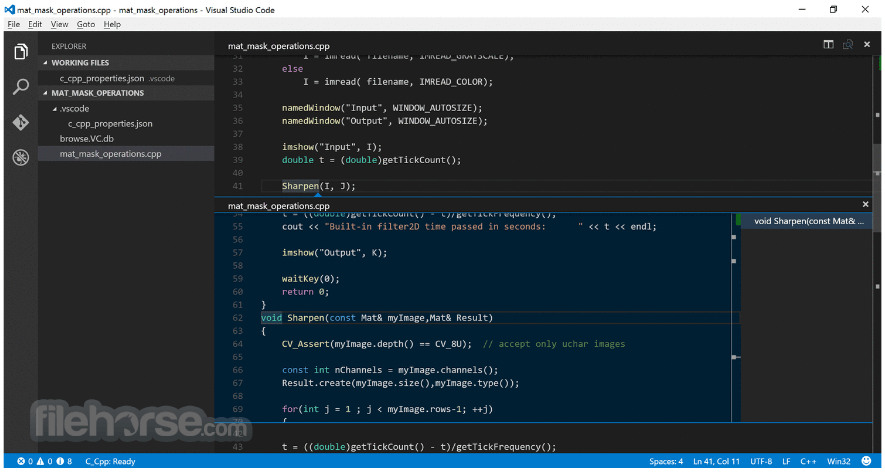
Task: Change end of line sequence LF
Action: (786, 461)
